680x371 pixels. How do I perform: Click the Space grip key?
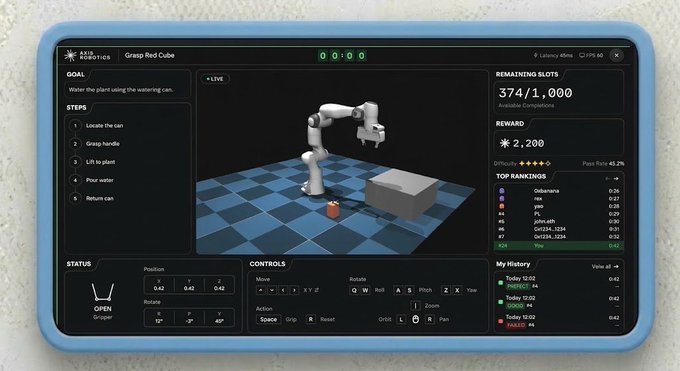[x=268, y=319]
